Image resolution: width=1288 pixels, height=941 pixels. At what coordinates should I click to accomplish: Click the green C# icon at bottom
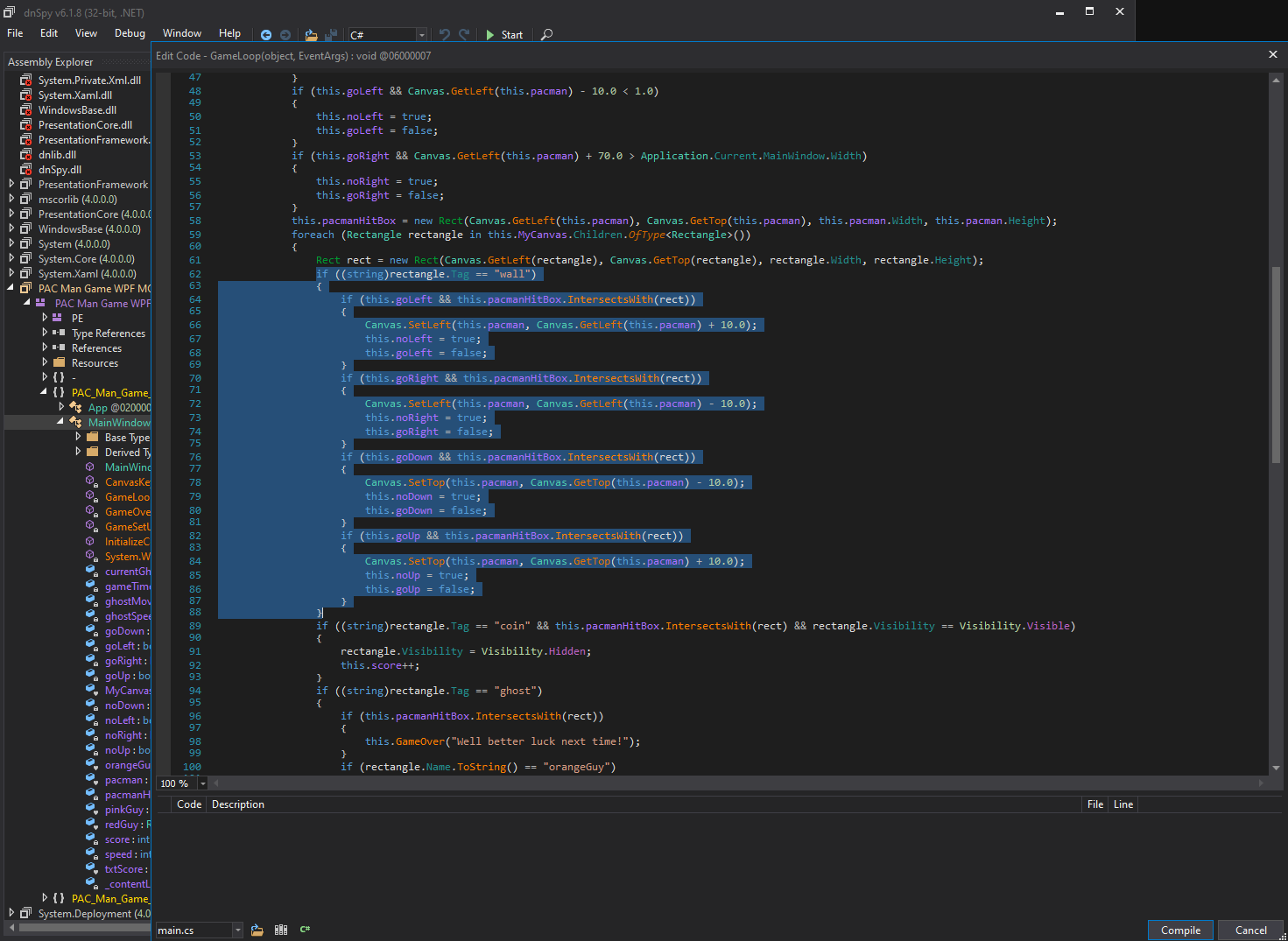[x=305, y=930]
